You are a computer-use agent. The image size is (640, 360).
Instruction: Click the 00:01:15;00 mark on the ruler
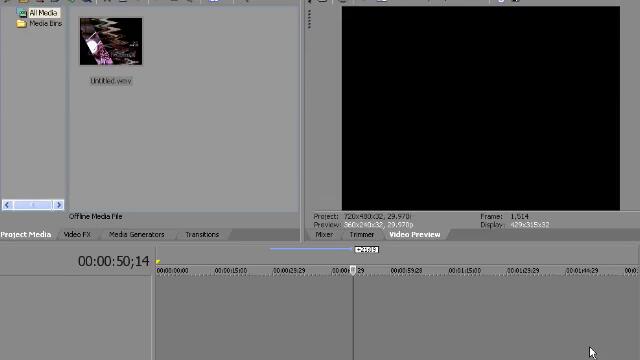464,271
